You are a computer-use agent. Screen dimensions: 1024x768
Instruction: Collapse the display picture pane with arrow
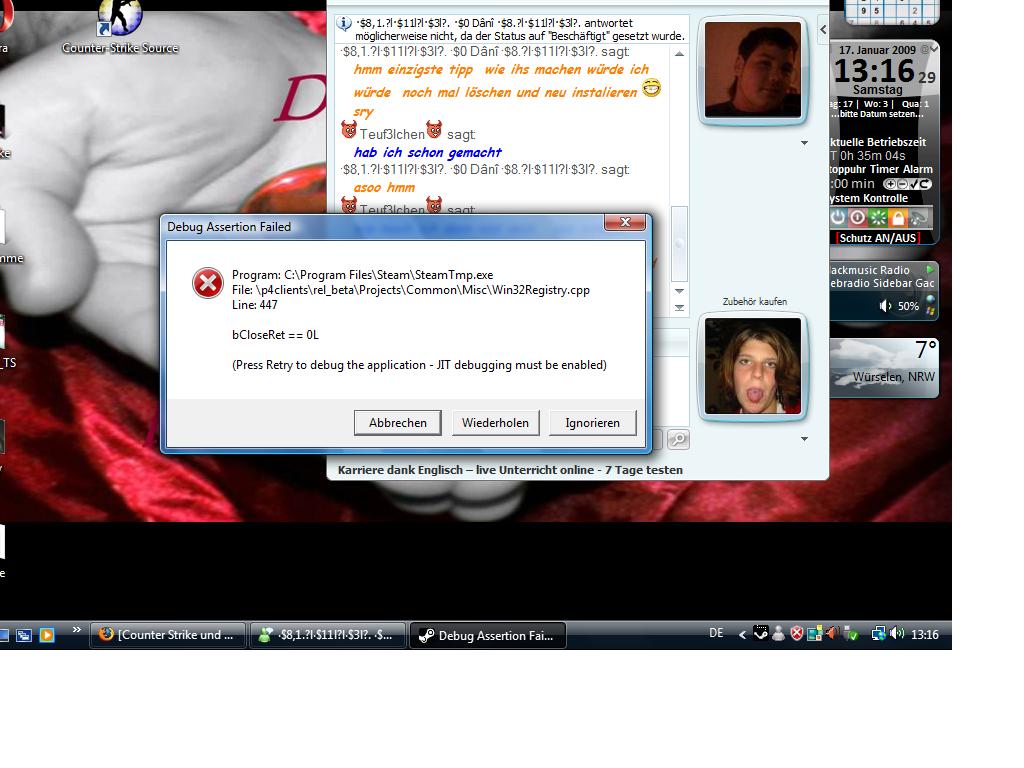pyautogui.click(x=822, y=29)
